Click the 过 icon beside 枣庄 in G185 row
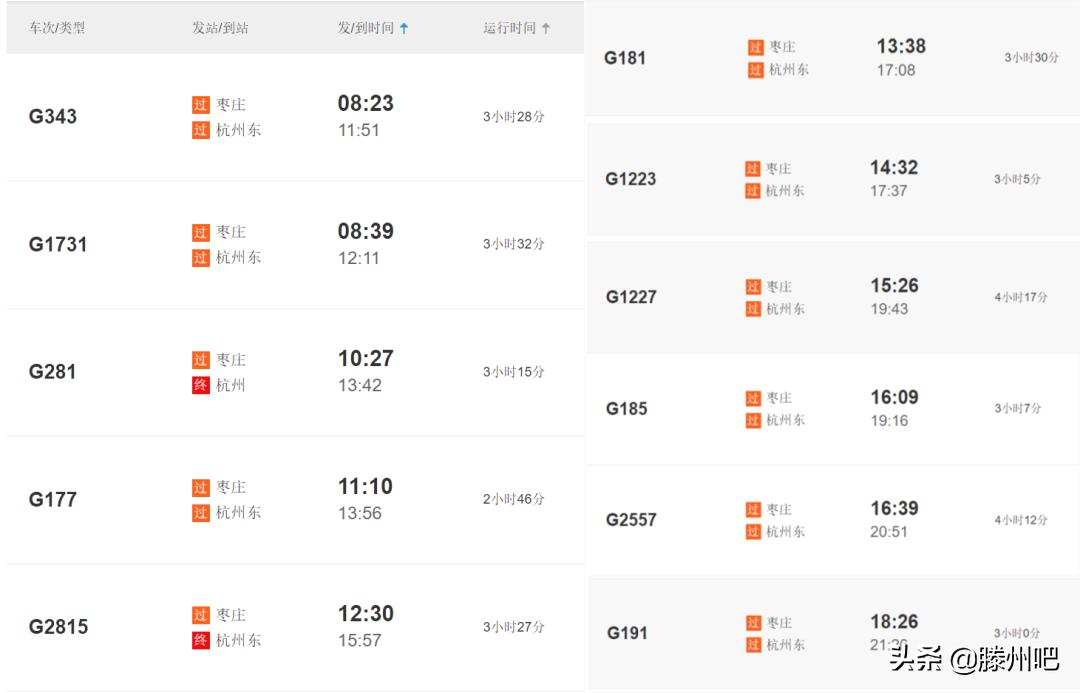The image size is (1080, 693). [x=752, y=398]
